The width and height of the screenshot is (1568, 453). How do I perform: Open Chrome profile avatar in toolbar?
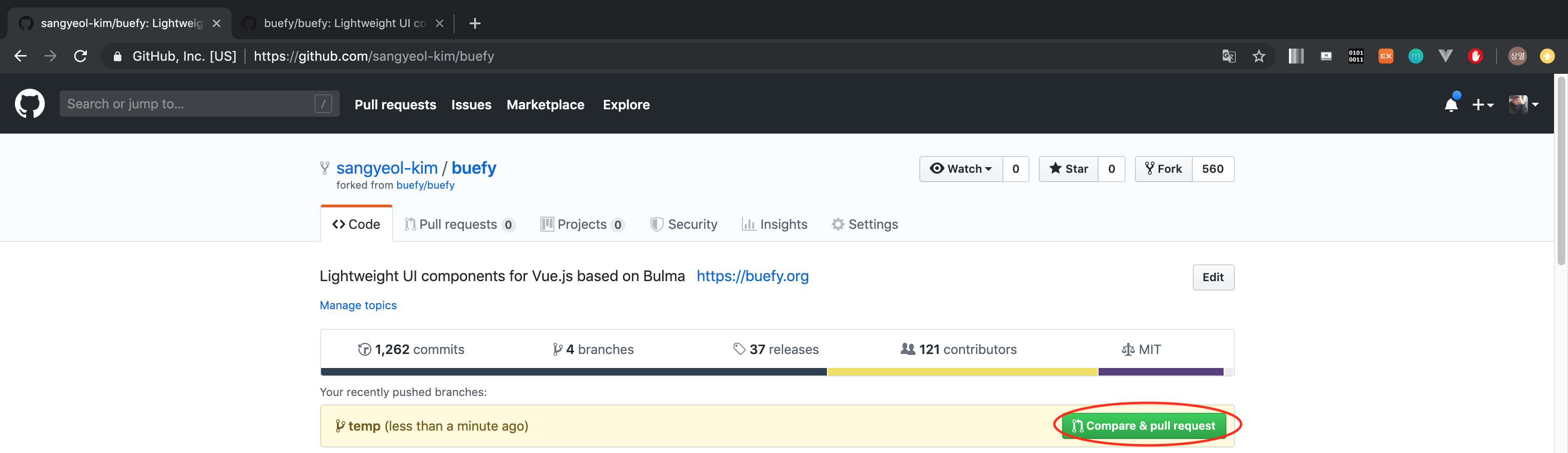point(1517,56)
